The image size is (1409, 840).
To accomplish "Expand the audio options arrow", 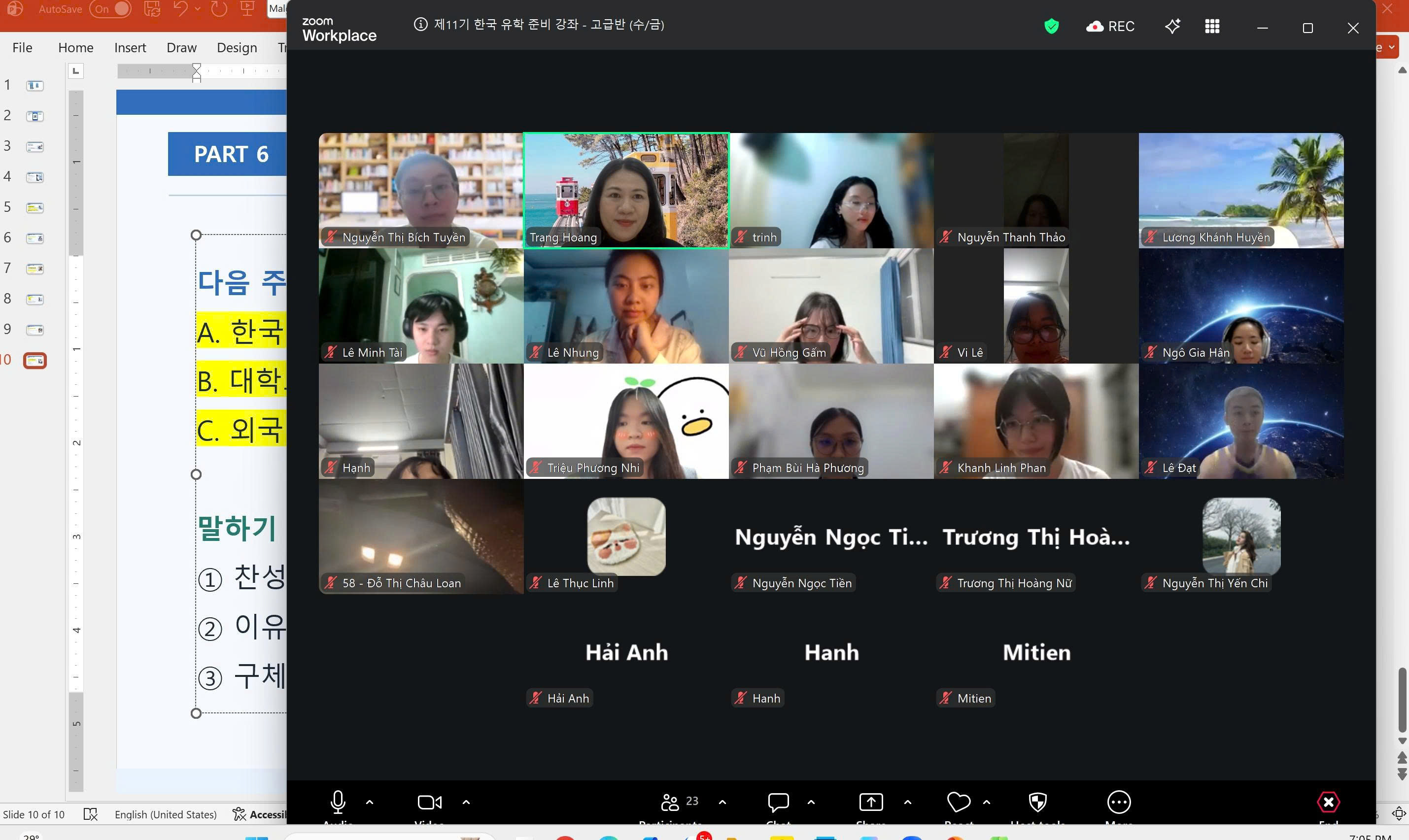I will point(370,802).
